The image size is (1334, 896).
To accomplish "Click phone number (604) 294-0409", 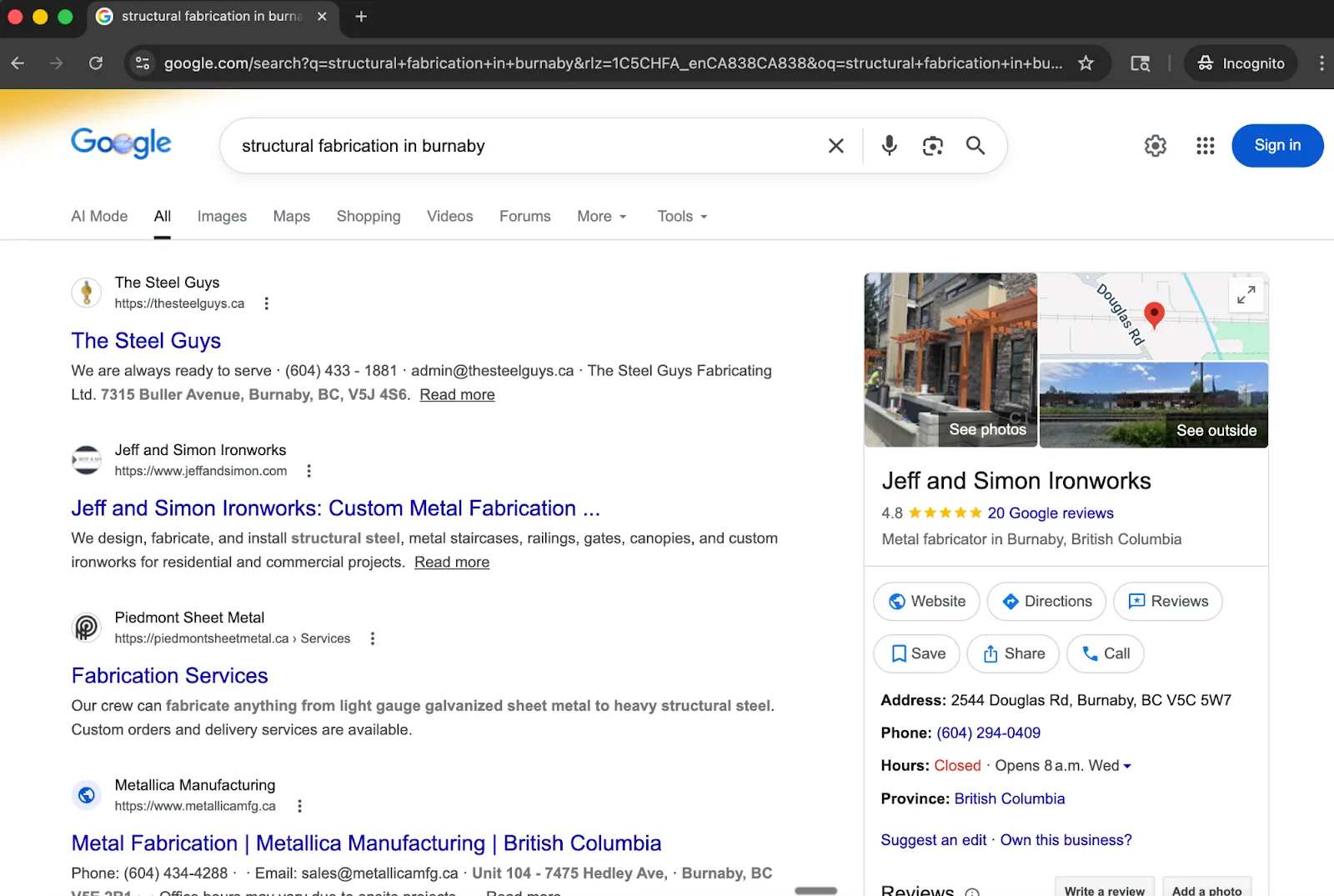I will (x=988, y=733).
